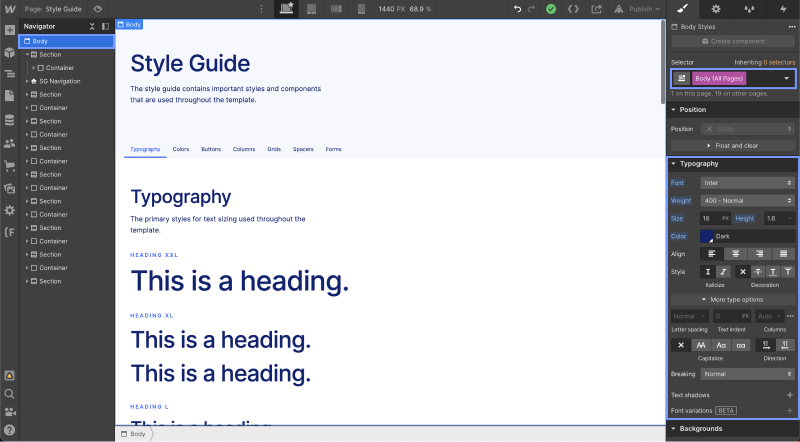Image resolution: width=800 pixels, height=442 pixels.
Task: Click the Dark color swatch
Action: click(707, 236)
